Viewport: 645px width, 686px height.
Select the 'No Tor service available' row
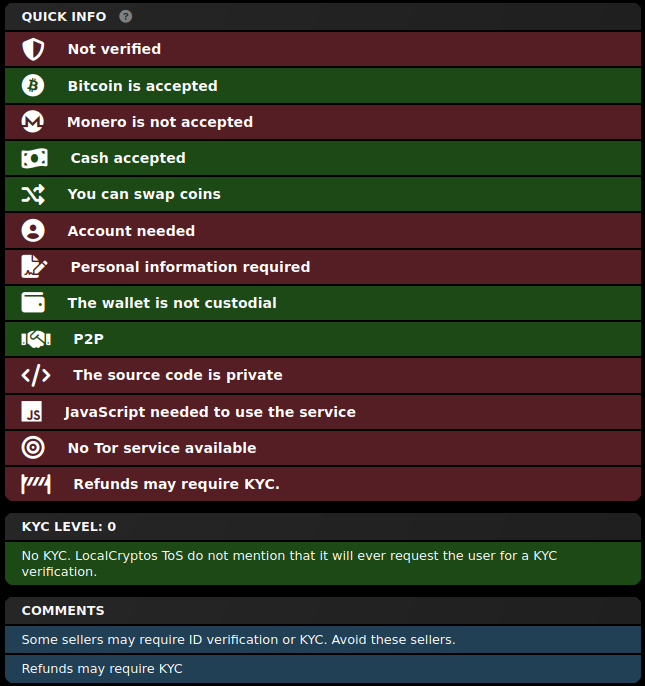(x=323, y=448)
